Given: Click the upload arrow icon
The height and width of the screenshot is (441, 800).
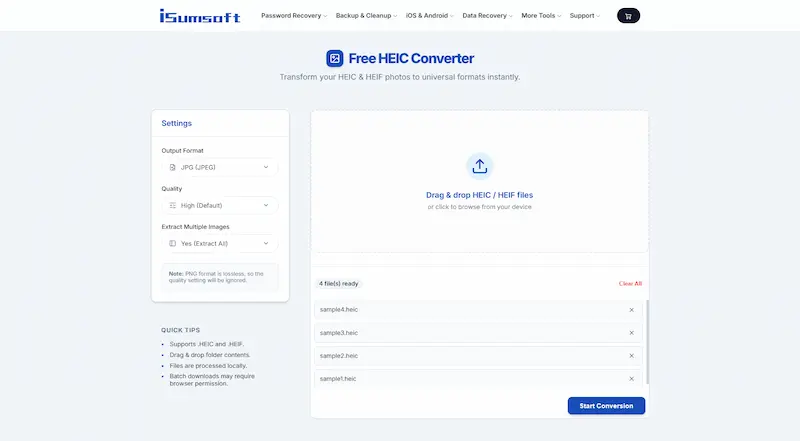Looking at the screenshot, I should (x=480, y=166).
